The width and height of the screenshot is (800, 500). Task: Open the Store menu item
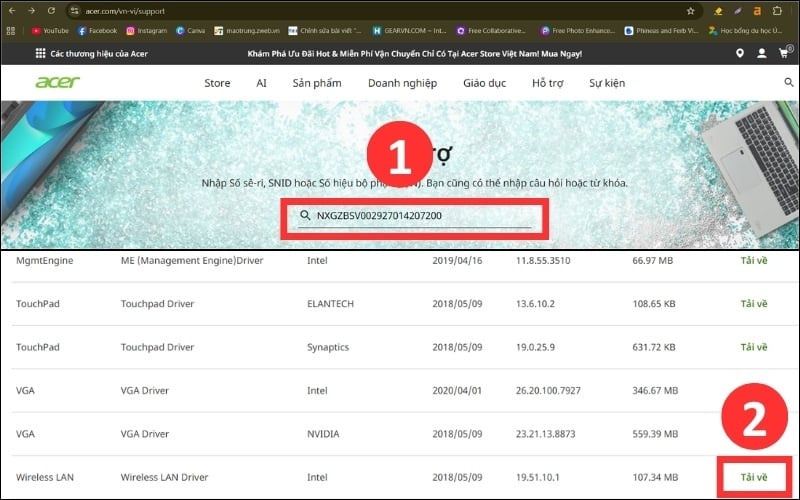217,83
